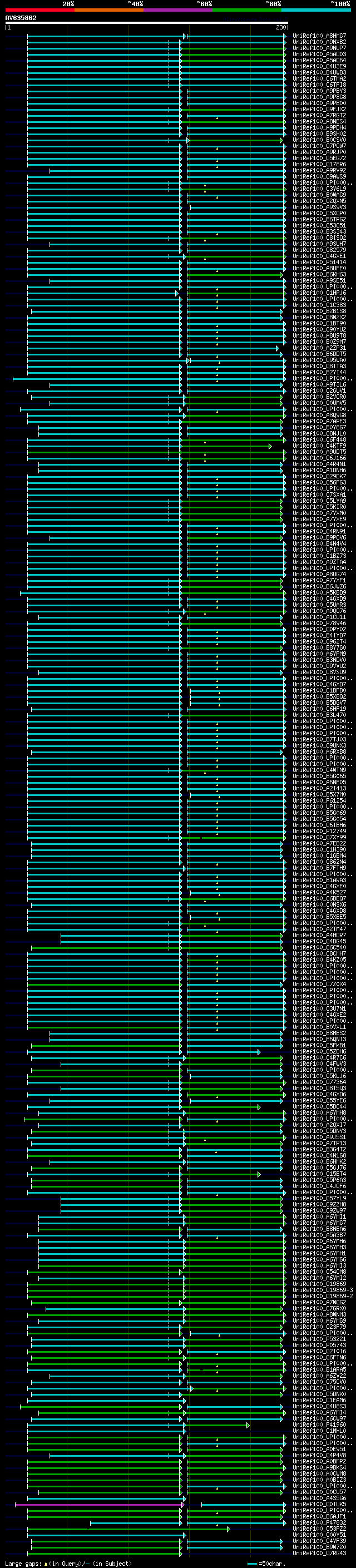Select the UniRef100_B3L470 label
356x1568 pixels.
[x=319, y=715]
